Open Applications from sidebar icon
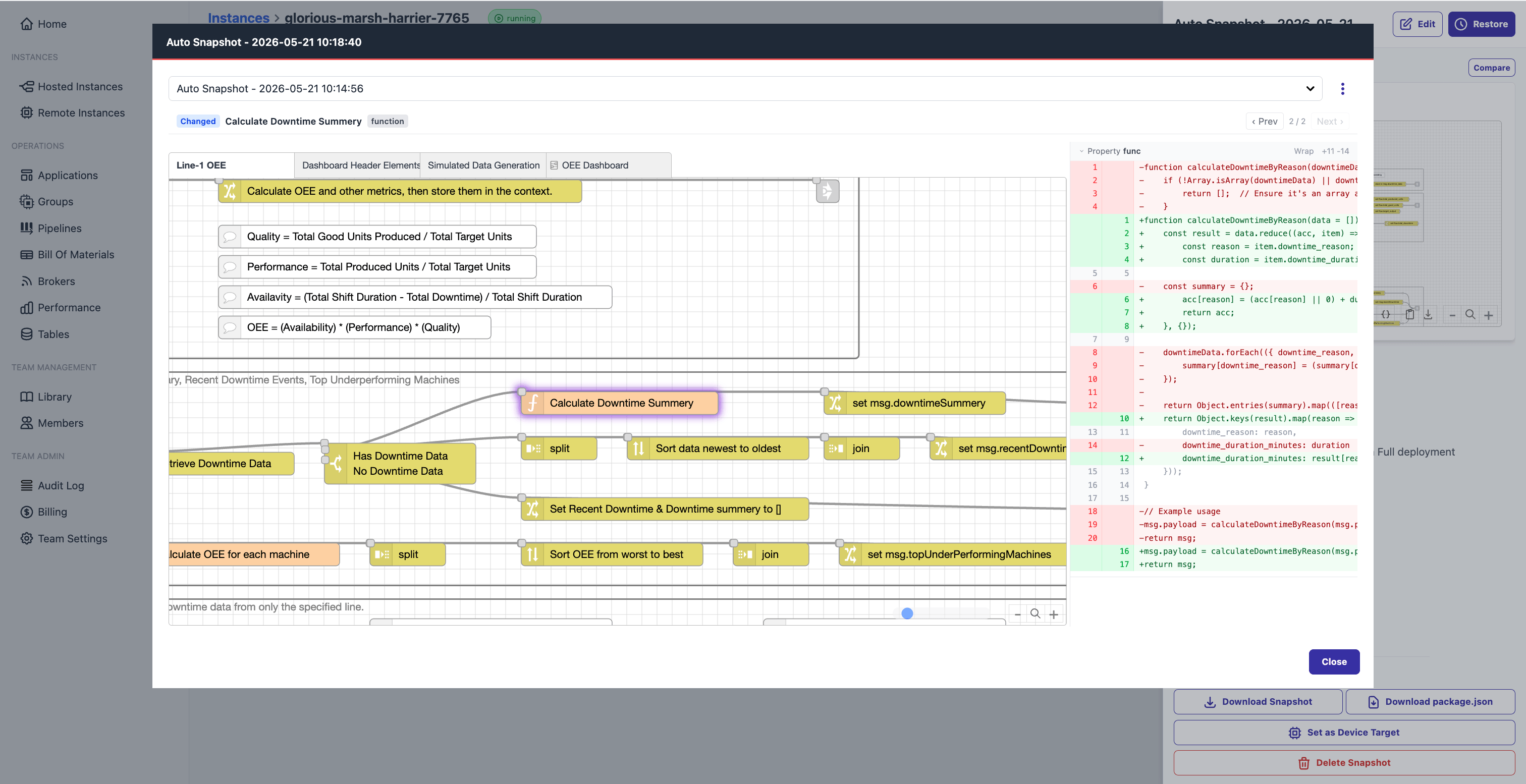This screenshot has width=1526, height=784. 27,175
